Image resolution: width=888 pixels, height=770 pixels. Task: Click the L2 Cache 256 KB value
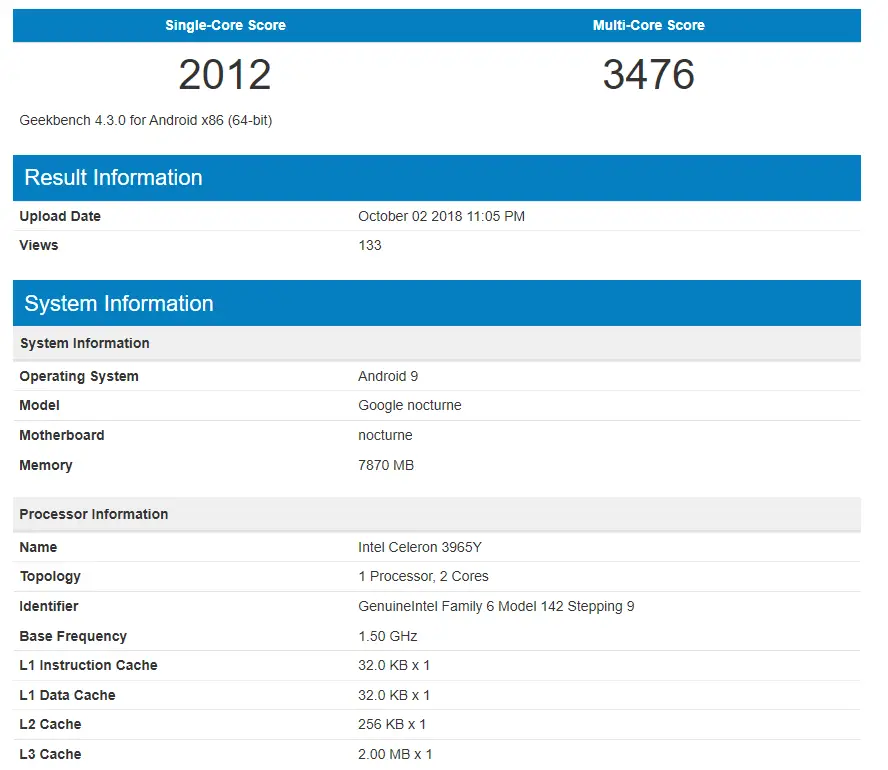pos(392,724)
